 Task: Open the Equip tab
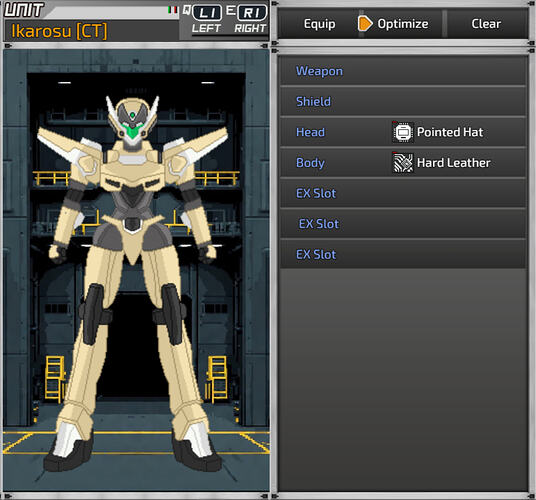click(x=319, y=24)
